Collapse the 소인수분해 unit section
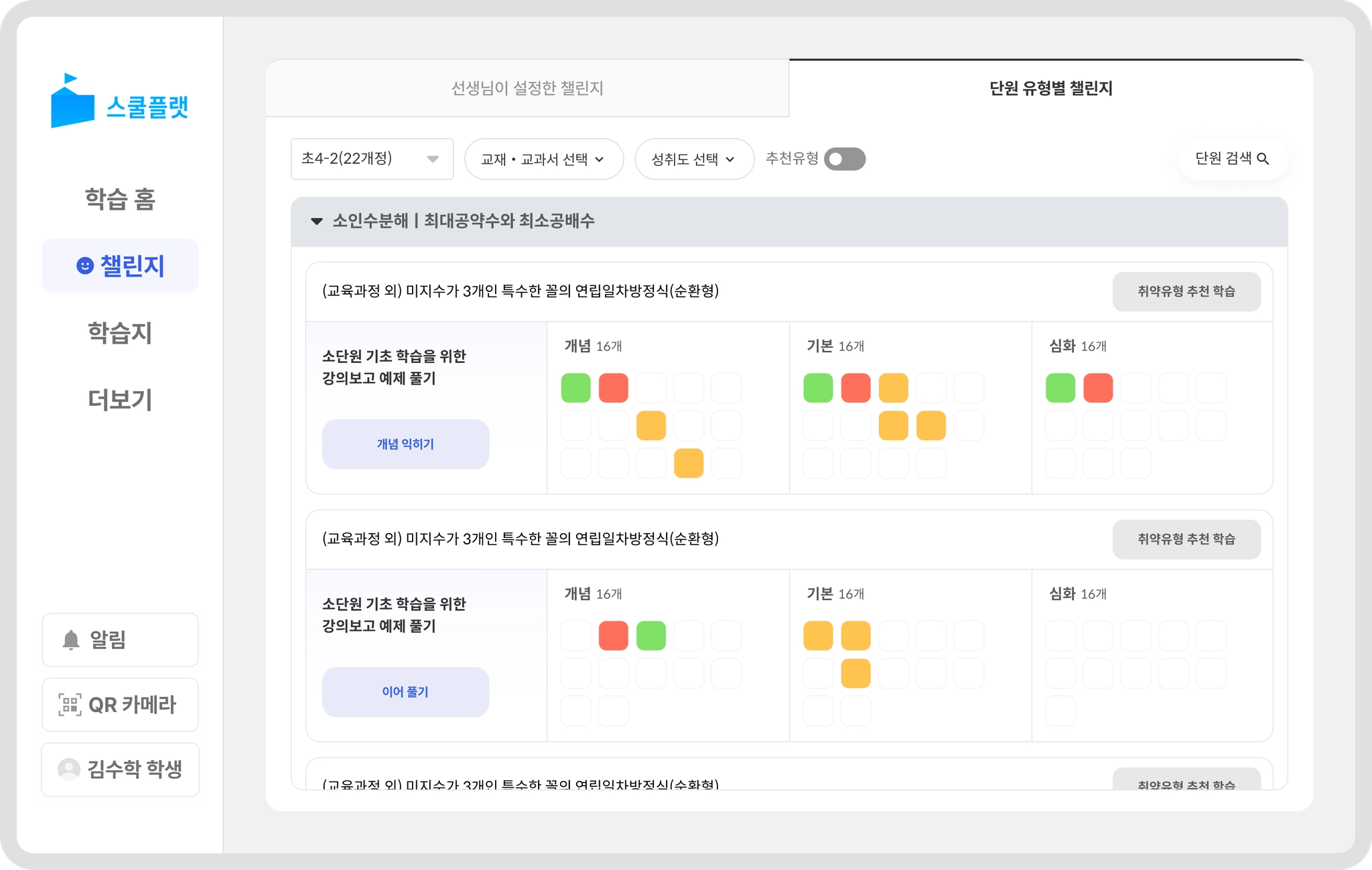 pos(317,222)
